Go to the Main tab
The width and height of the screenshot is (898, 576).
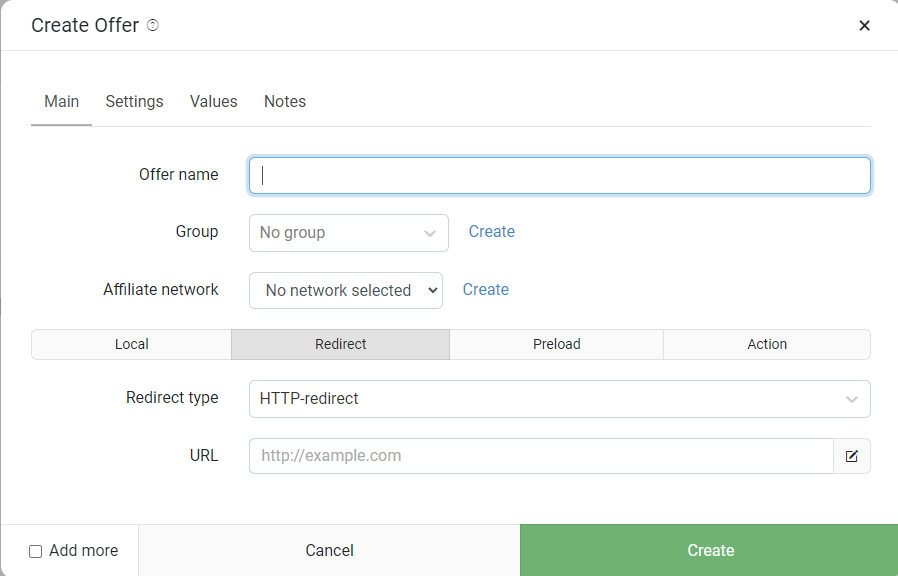tap(61, 102)
